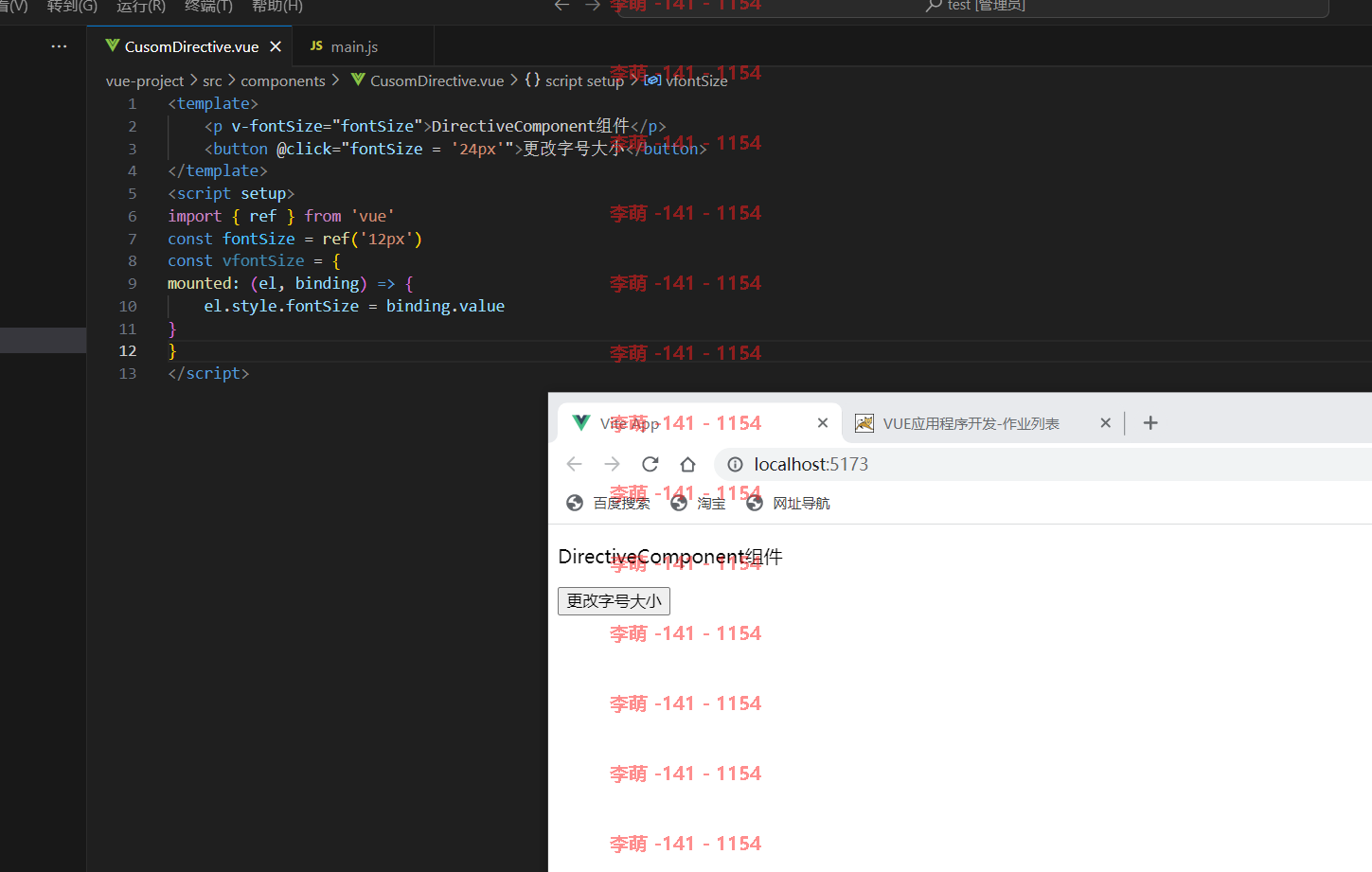The height and width of the screenshot is (872, 1372).
Task: Click the script setup breadcrumb
Action: click(x=575, y=81)
